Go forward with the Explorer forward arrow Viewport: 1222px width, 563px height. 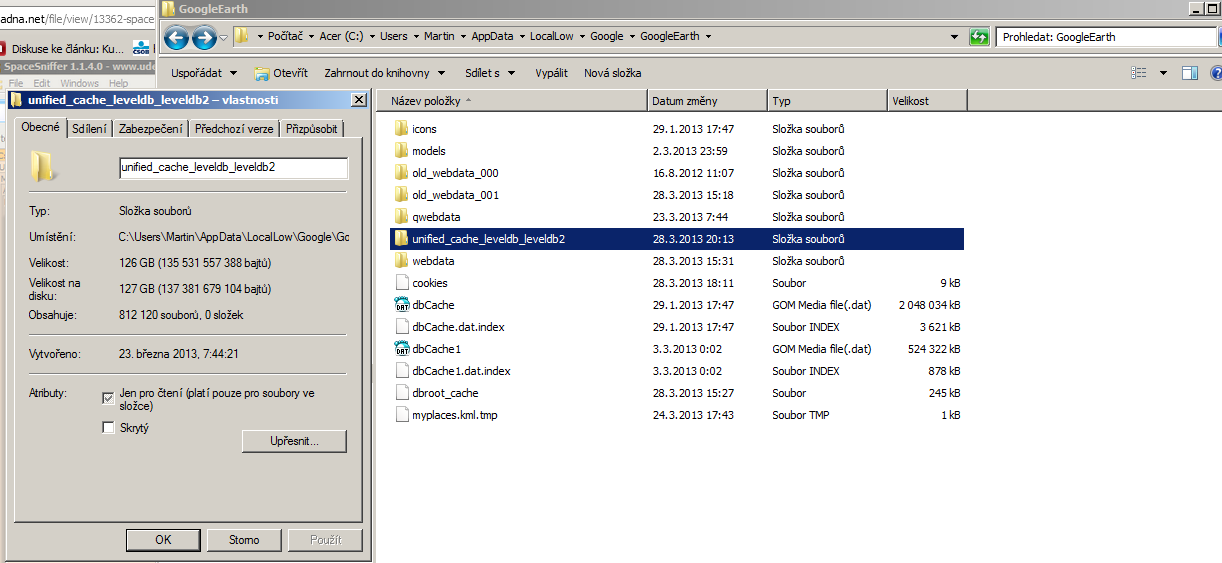click(204, 38)
